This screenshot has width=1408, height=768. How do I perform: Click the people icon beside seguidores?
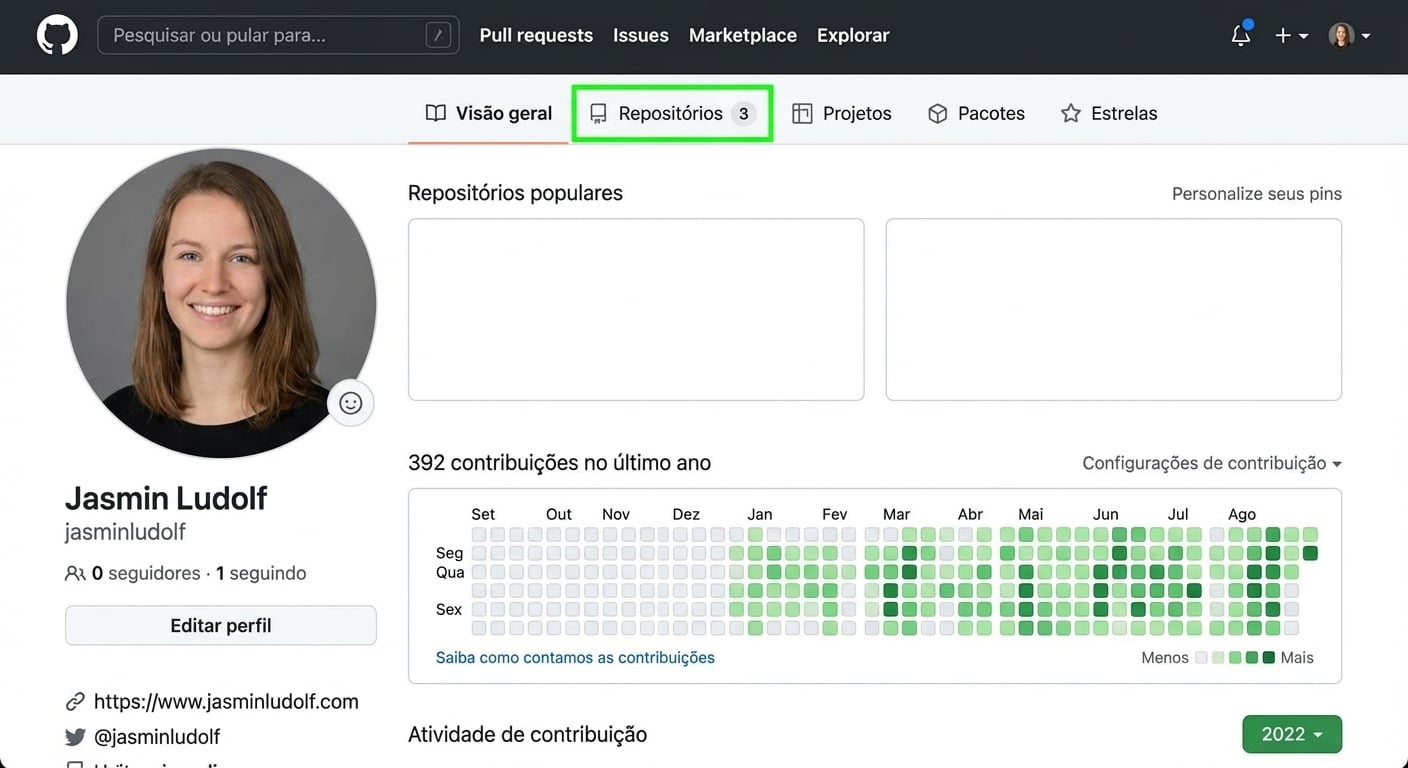coord(75,574)
